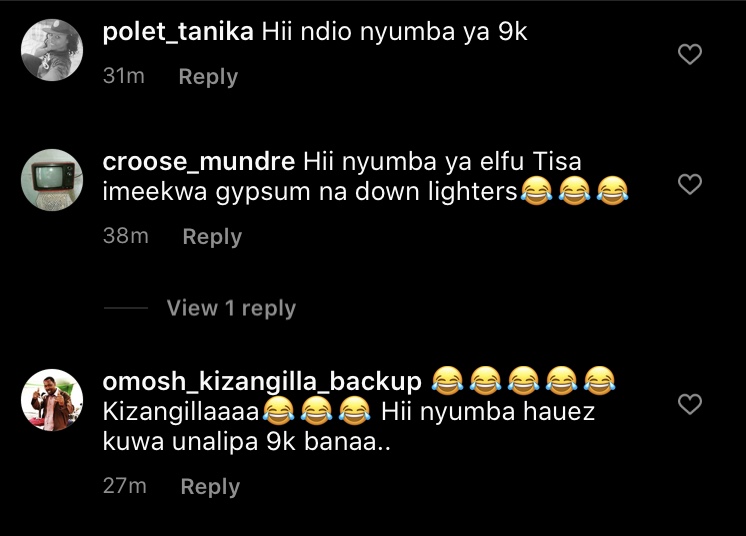Expand the View 1 reply thread
Viewport: 746px width, 536px height.
pos(231,308)
